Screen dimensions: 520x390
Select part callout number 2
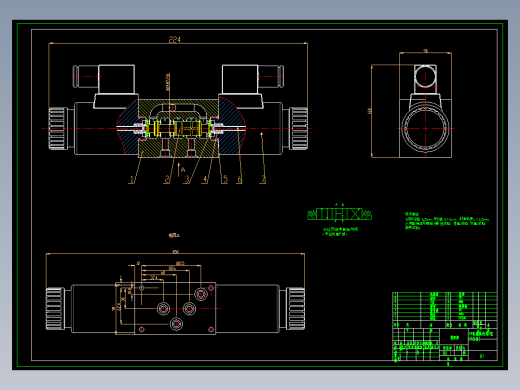[x=167, y=180]
